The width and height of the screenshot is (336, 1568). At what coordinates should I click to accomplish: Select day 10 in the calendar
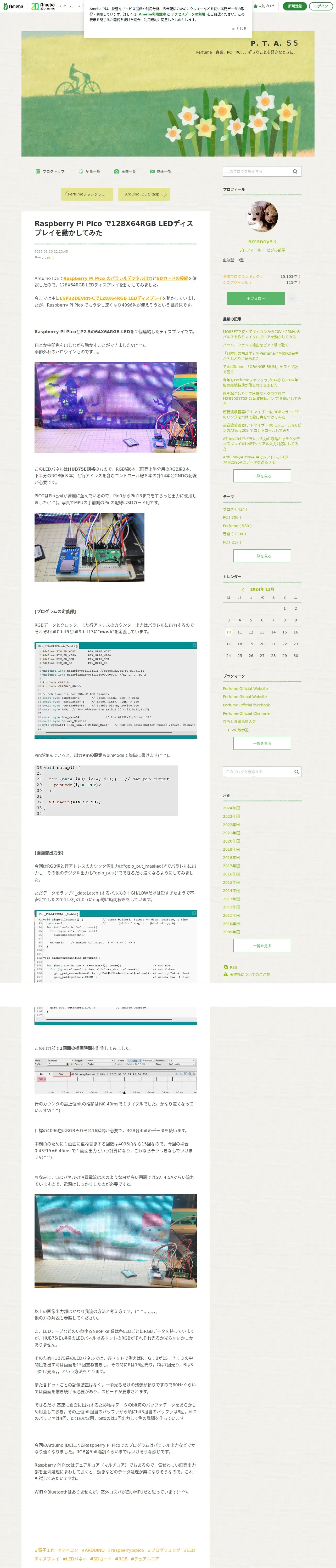[229, 632]
